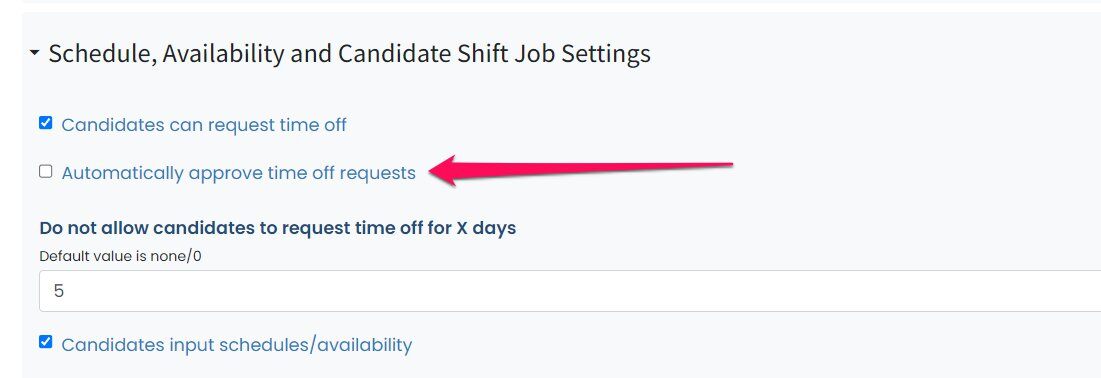Select the "Do not allow candidates" bold heading
This screenshot has width=1101, height=378.
[278, 228]
